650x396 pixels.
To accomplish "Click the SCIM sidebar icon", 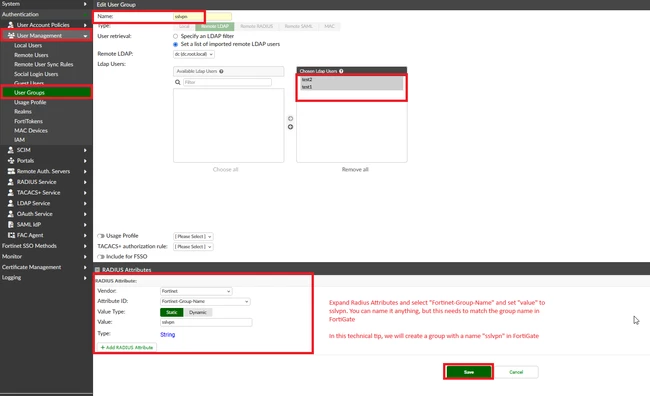I will [x=11, y=150].
